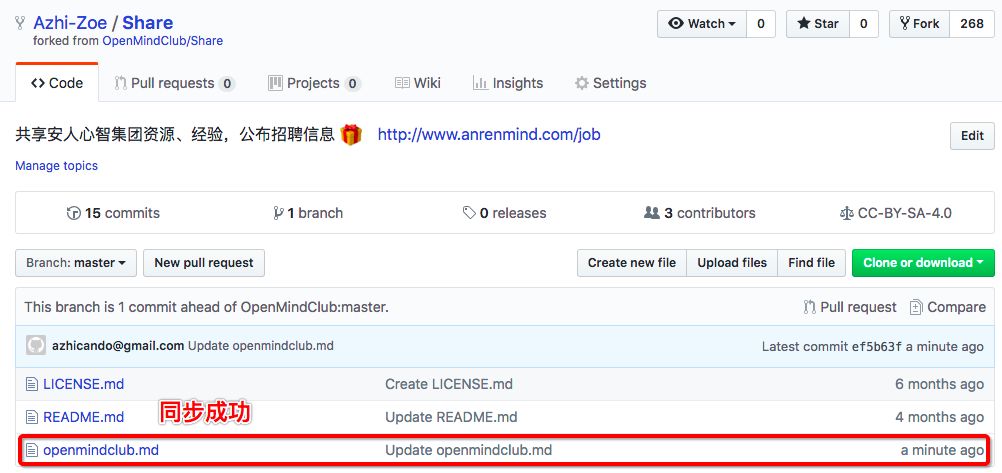The height and width of the screenshot is (473, 1002).
Task: Open the Watch notifications dropdown
Action: click(702, 24)
